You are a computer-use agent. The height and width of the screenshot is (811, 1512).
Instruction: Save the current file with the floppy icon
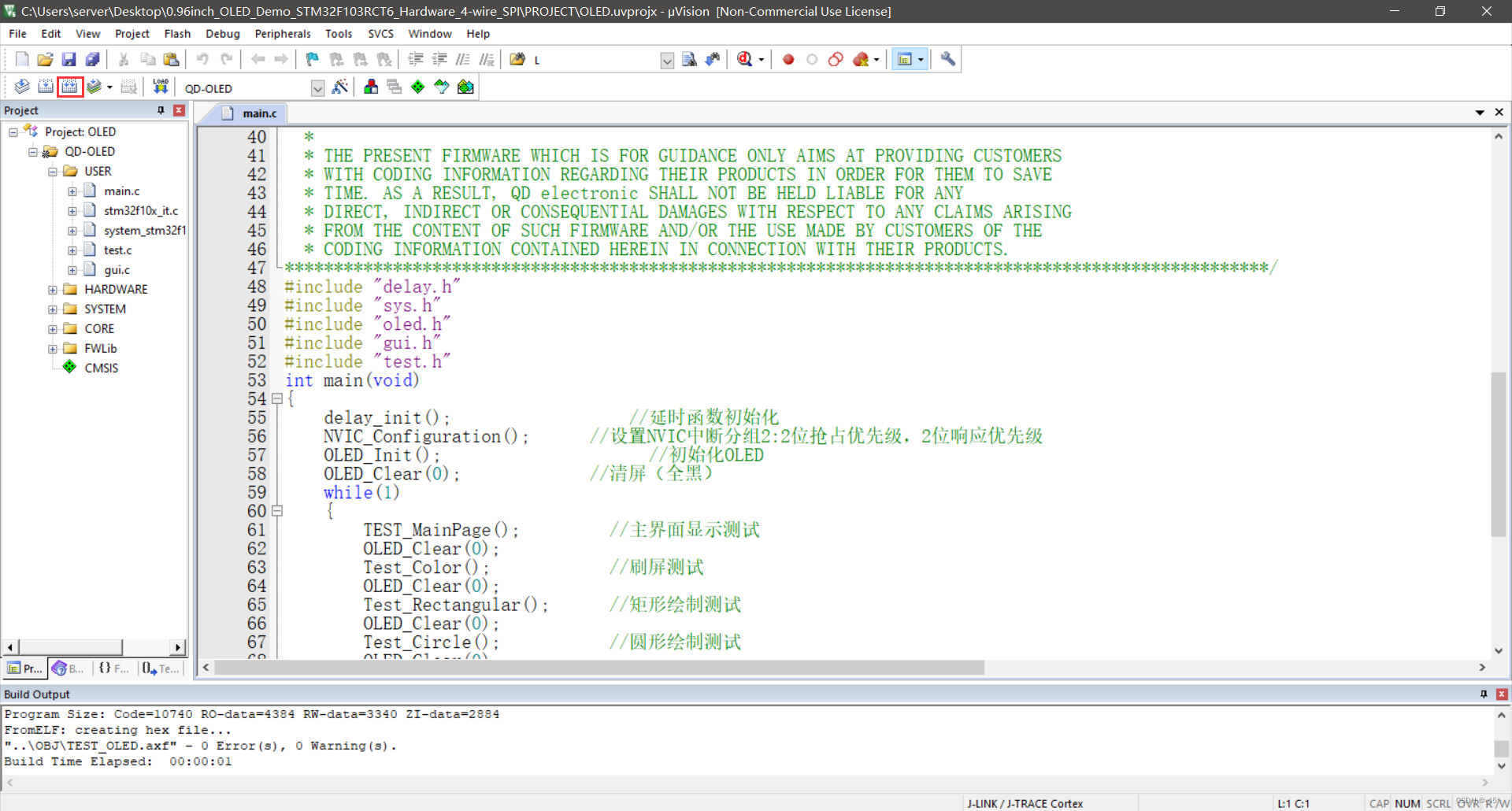coord(69,59)
